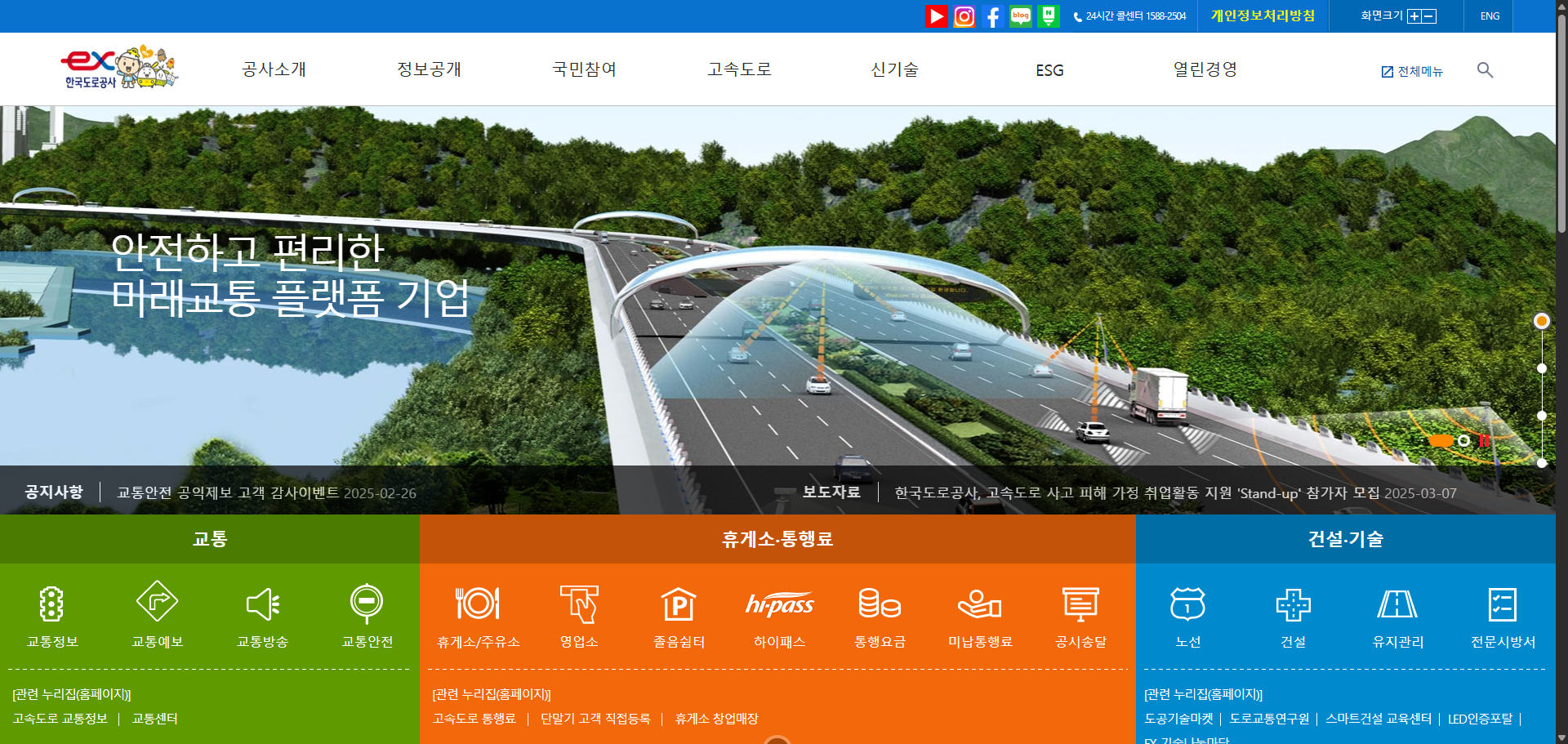Open 졸음쉼터 via its parking icon
Screen dimensions: 1568x744
[679, 605]
